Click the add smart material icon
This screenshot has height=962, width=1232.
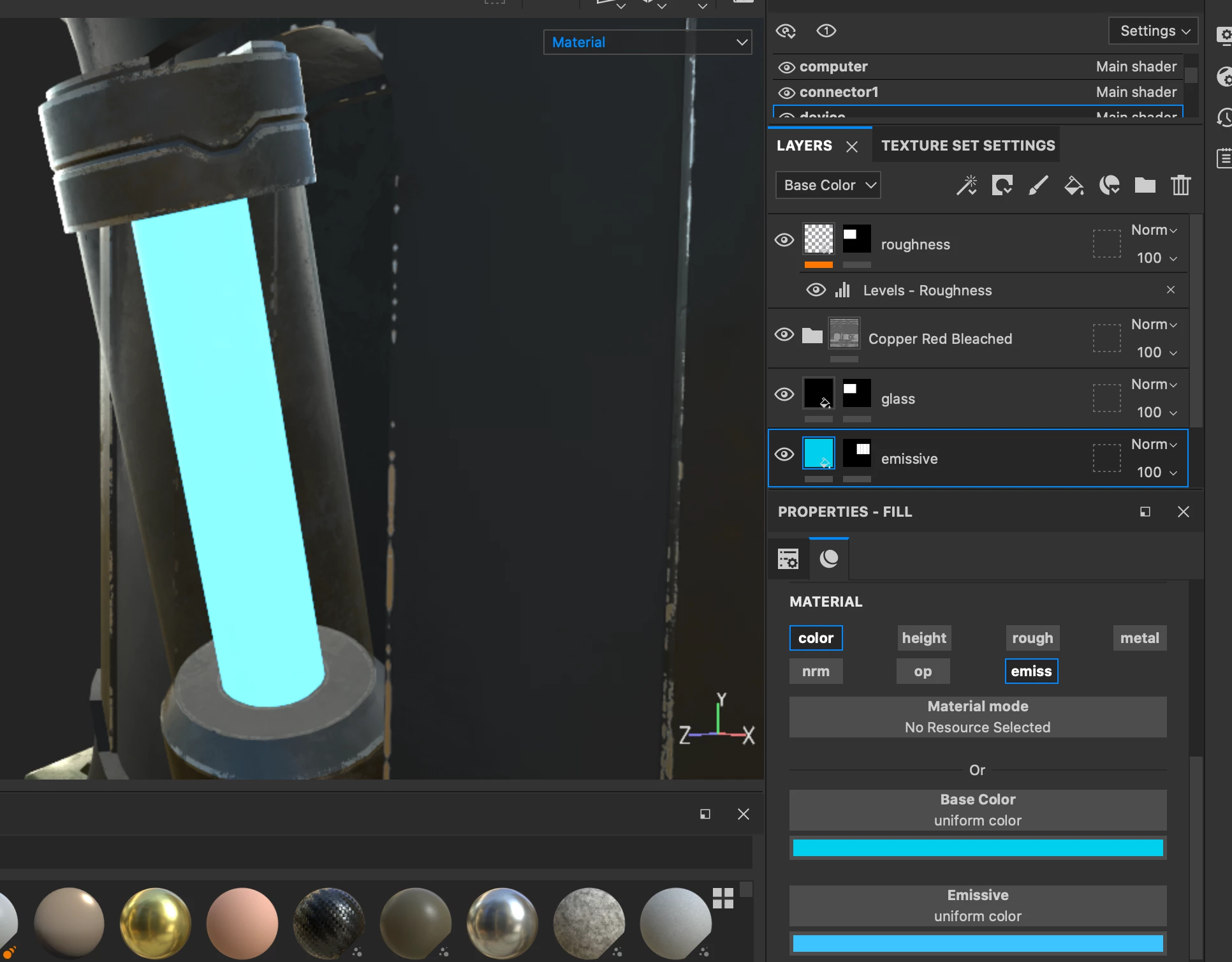click(x=1110, y=186)
